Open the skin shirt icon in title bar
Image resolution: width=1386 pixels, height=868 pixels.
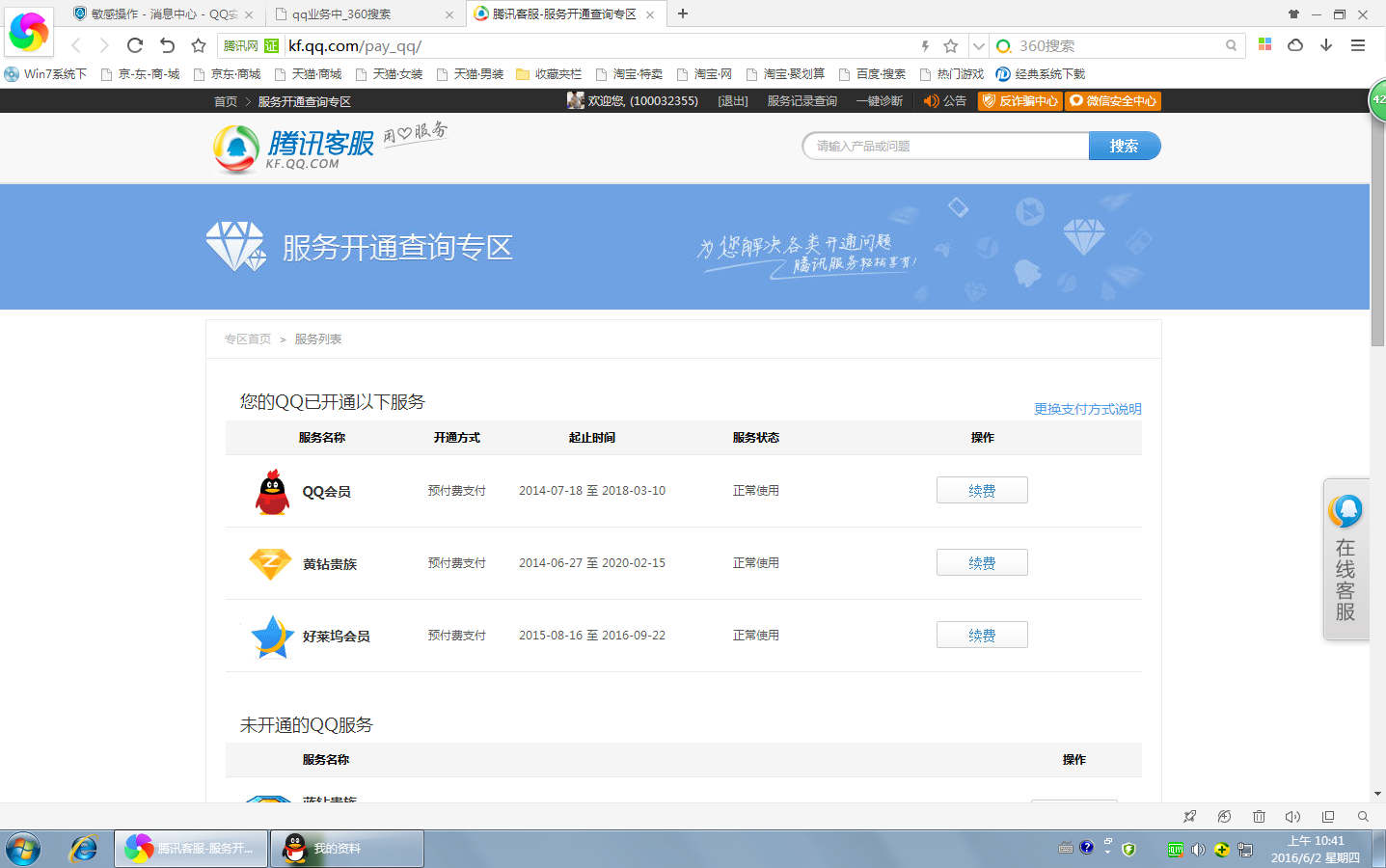tap(1293, 14)
